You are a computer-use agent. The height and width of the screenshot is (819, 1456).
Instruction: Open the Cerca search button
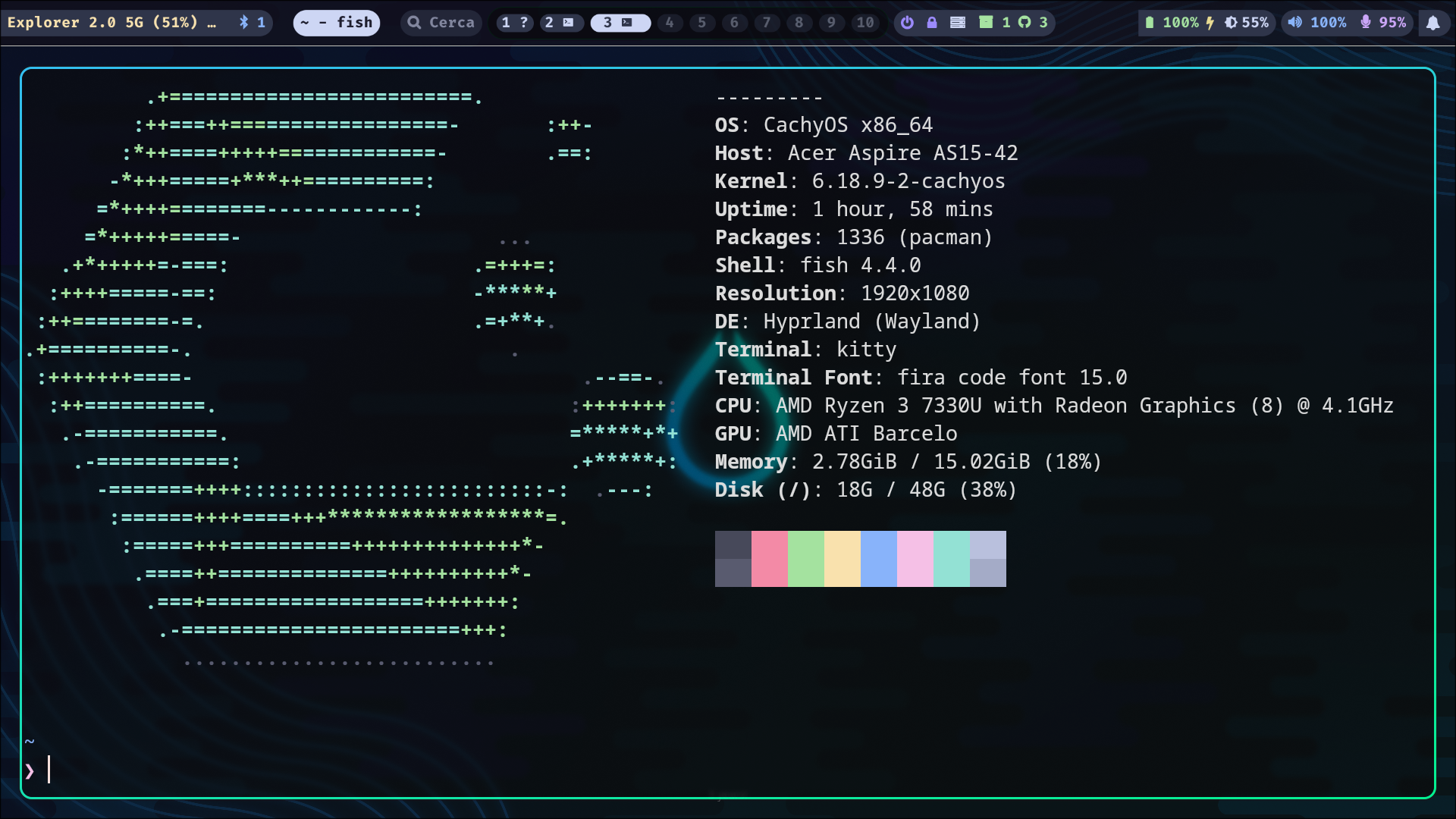pos(441,23)
